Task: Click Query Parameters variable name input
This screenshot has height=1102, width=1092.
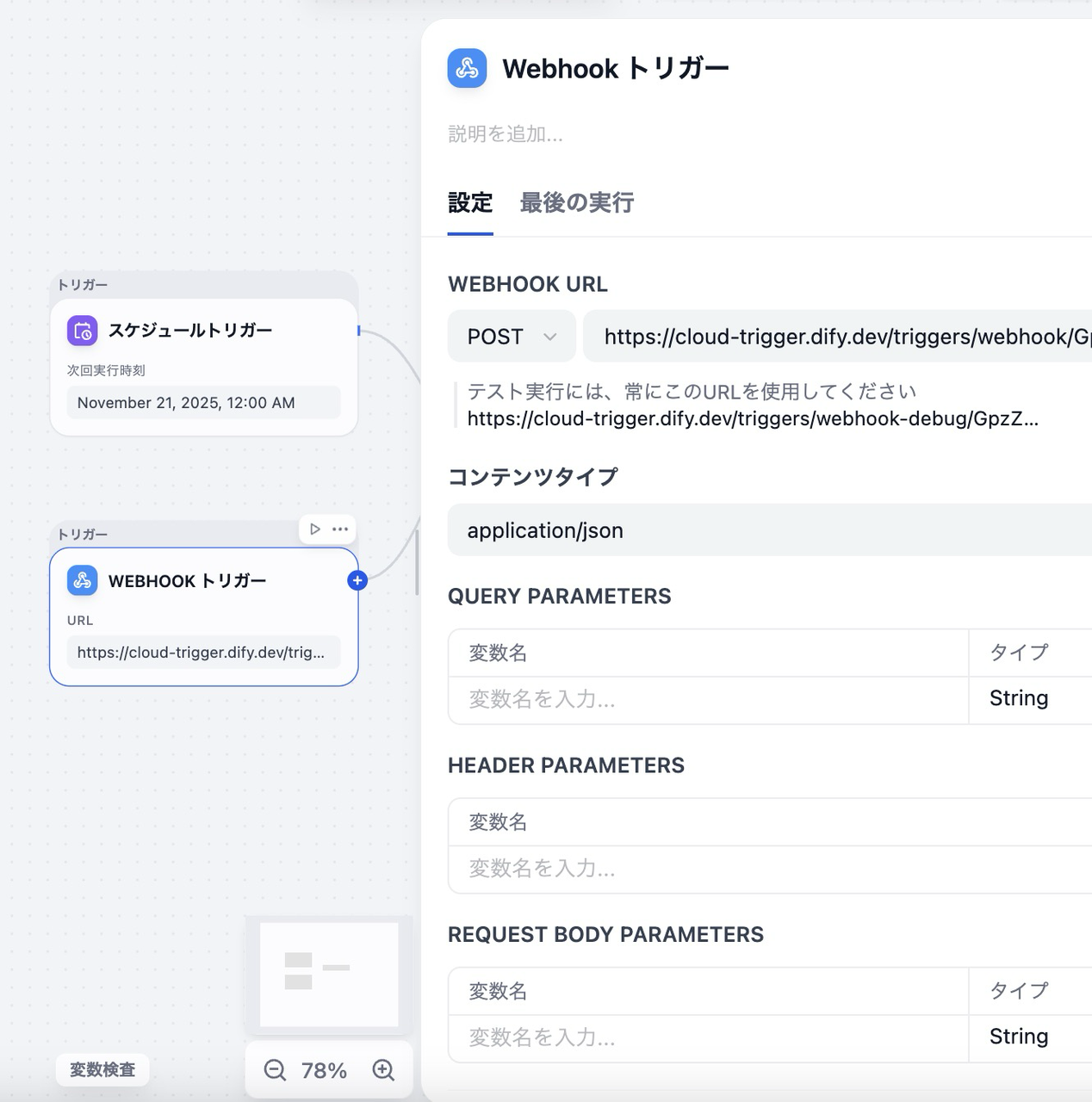Action: pyautogui.click(x=708, y=699)
